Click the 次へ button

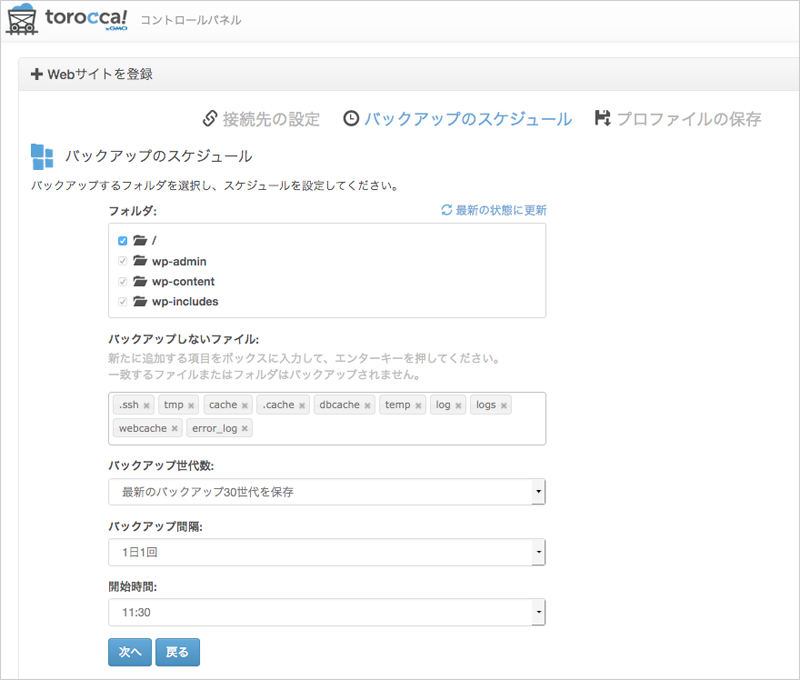click(x=130, y=652)
